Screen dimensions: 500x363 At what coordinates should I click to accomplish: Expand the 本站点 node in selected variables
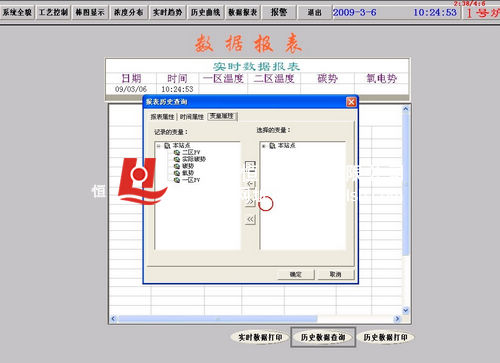tap(264, 146)
